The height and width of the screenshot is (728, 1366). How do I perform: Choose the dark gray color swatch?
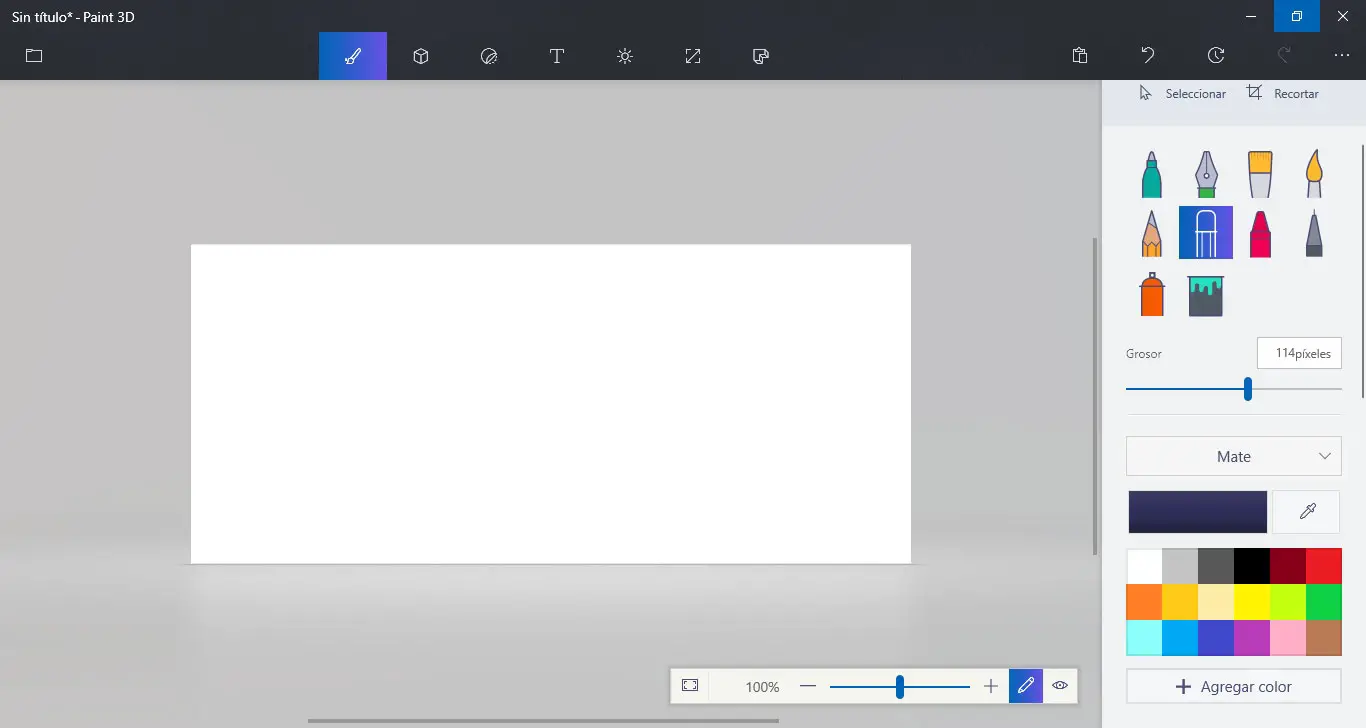point(1216,566)
